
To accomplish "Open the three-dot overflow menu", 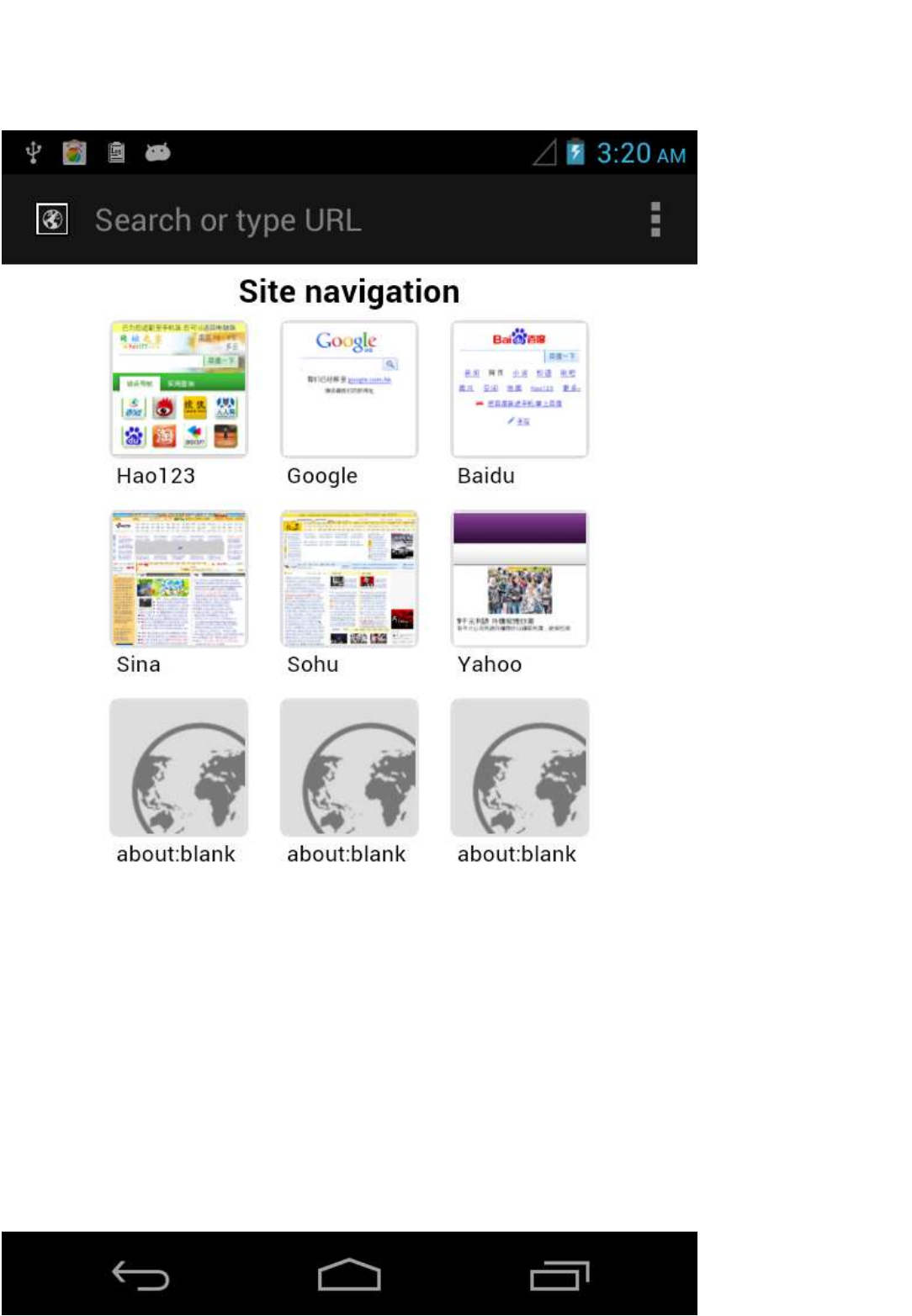I will pos(655,219).
